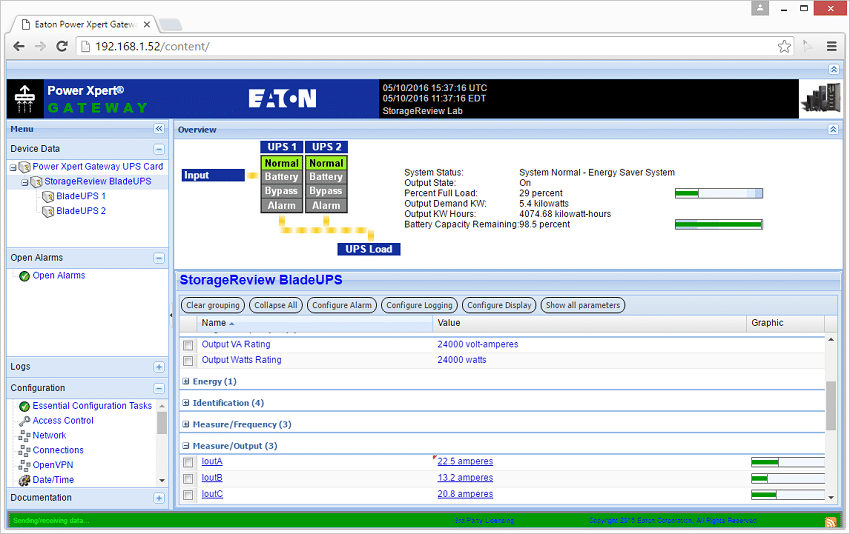850x534 pixels.
Task: Click the UPS 1 header in the diagram
Action: pos(282,147)
